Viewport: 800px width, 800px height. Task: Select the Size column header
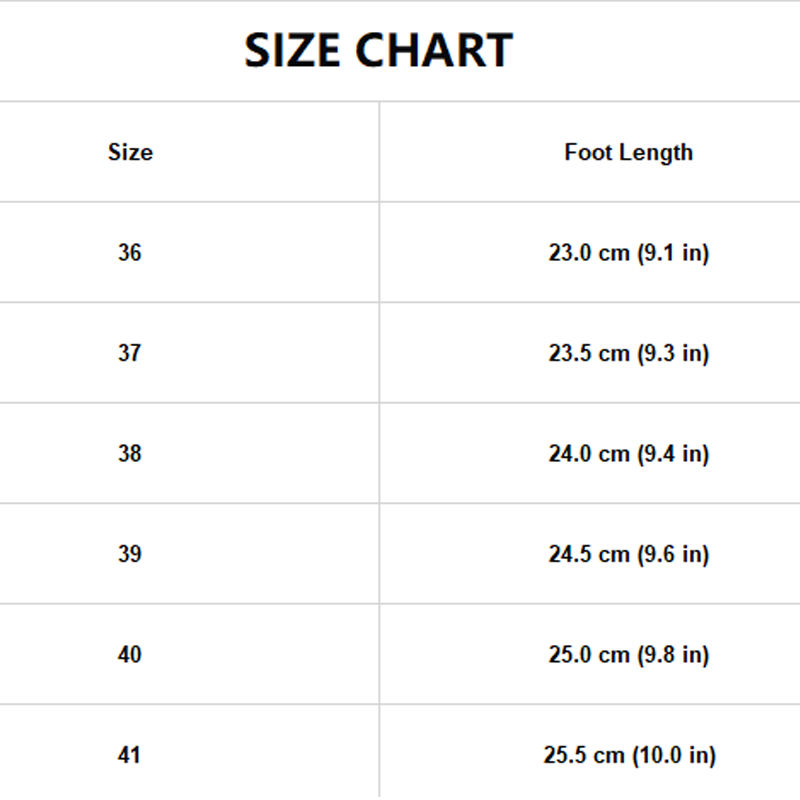(130, 153)
